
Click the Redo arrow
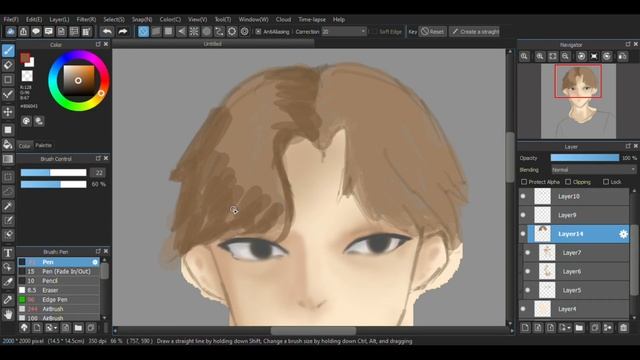(x=122, y=31)
